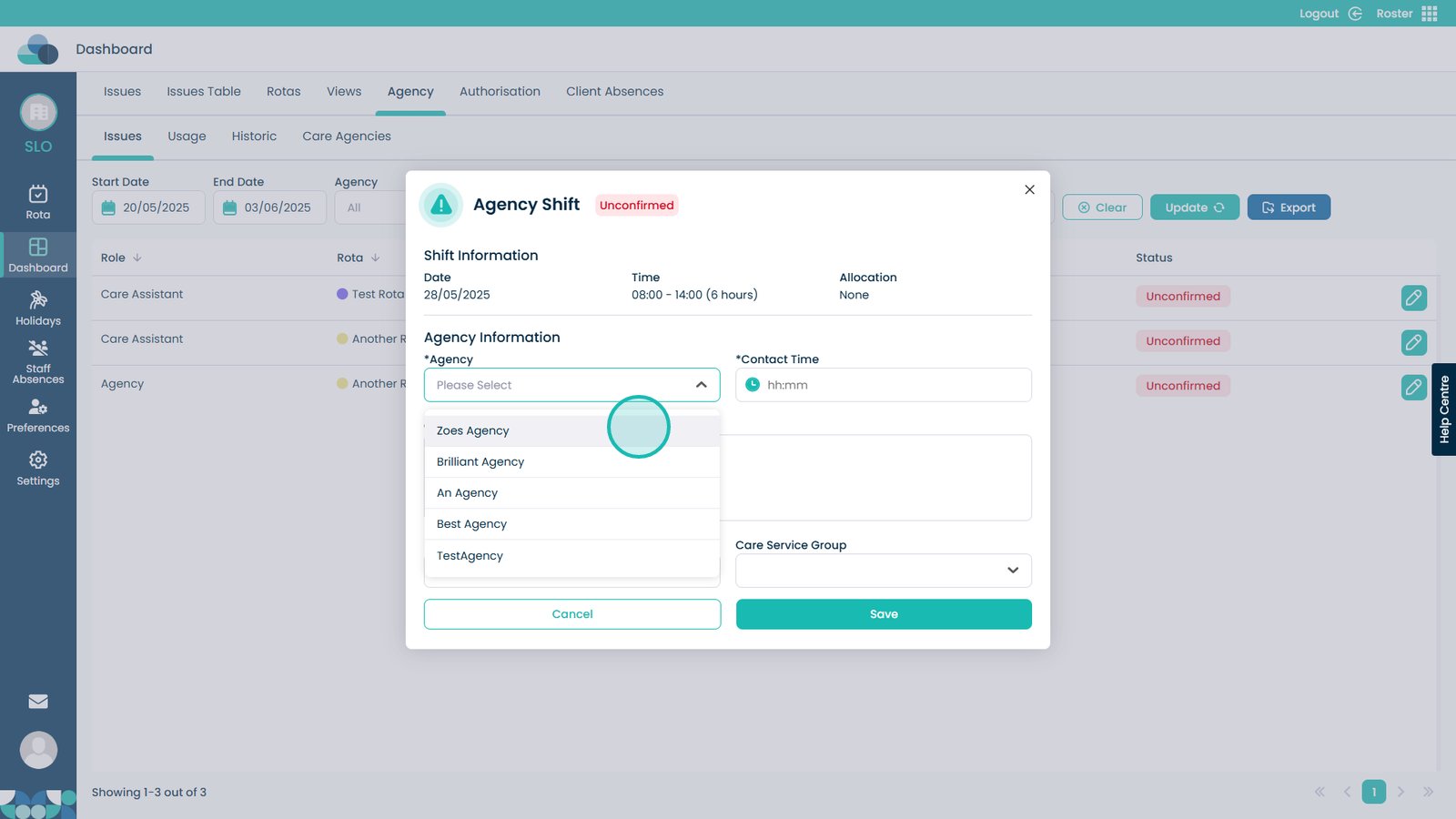This screenshot has height=819, width=1456.
Task: Open Preferences in the sidebar
Action: pos(38,416)
